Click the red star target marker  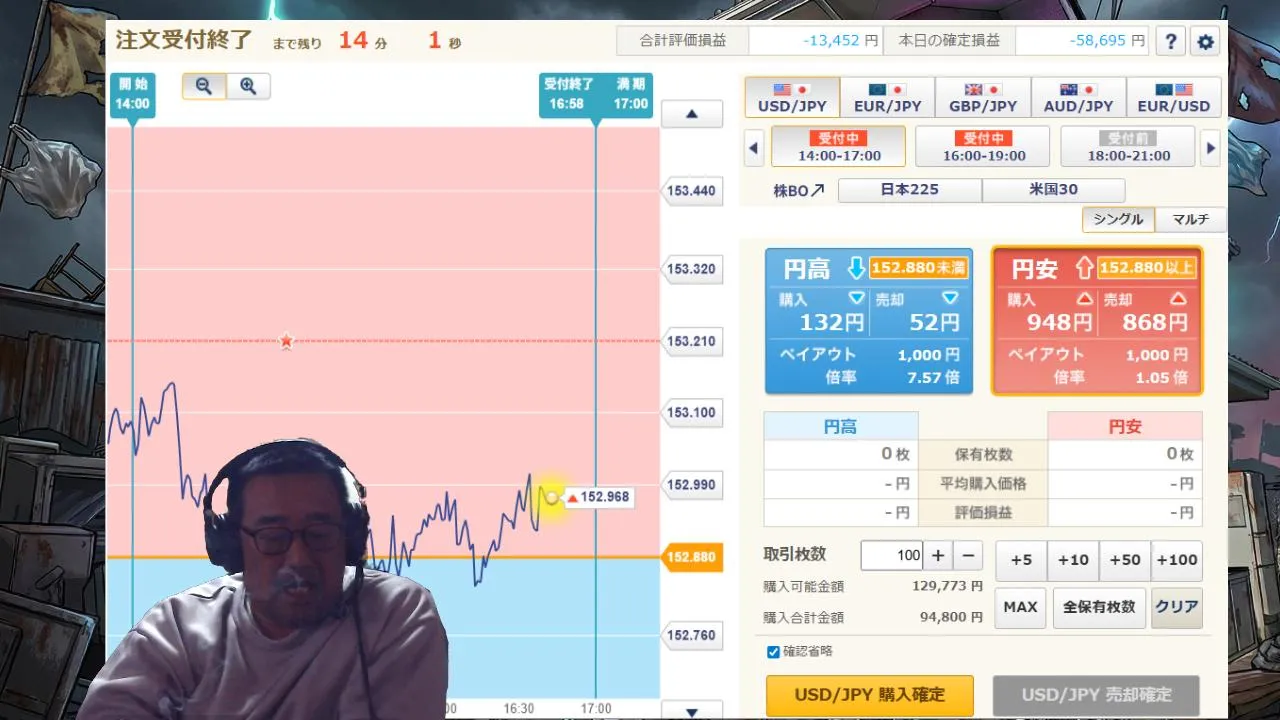pos(287,341)
